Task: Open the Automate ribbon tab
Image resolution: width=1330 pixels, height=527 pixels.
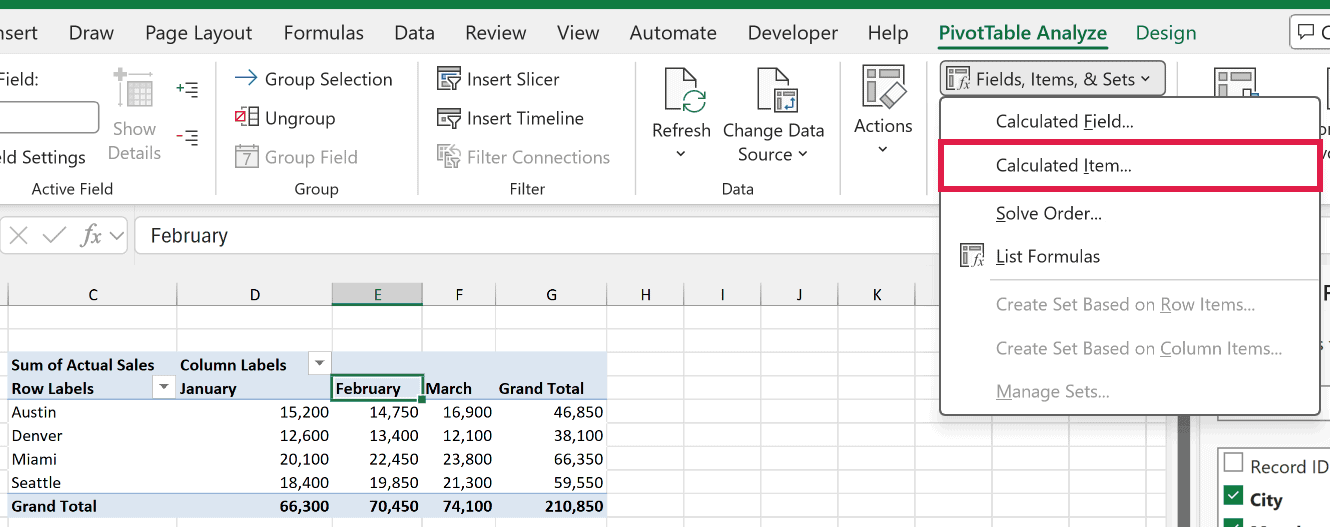Action: 673,33
